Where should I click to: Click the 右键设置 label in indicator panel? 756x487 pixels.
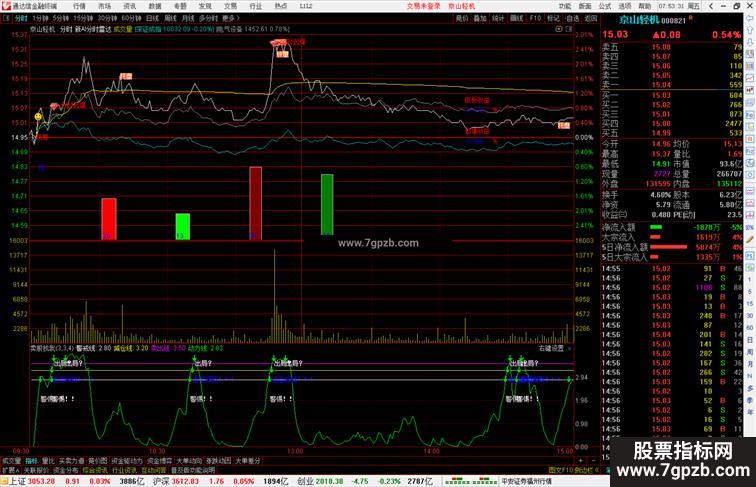pos(552,348)
